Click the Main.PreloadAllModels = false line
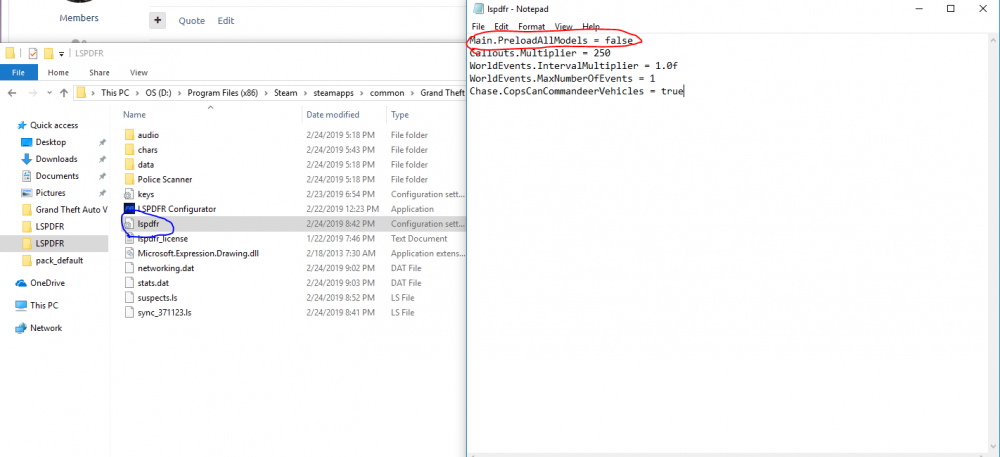The width and height of the screenshot is (1000, 457). click(551, 40)
